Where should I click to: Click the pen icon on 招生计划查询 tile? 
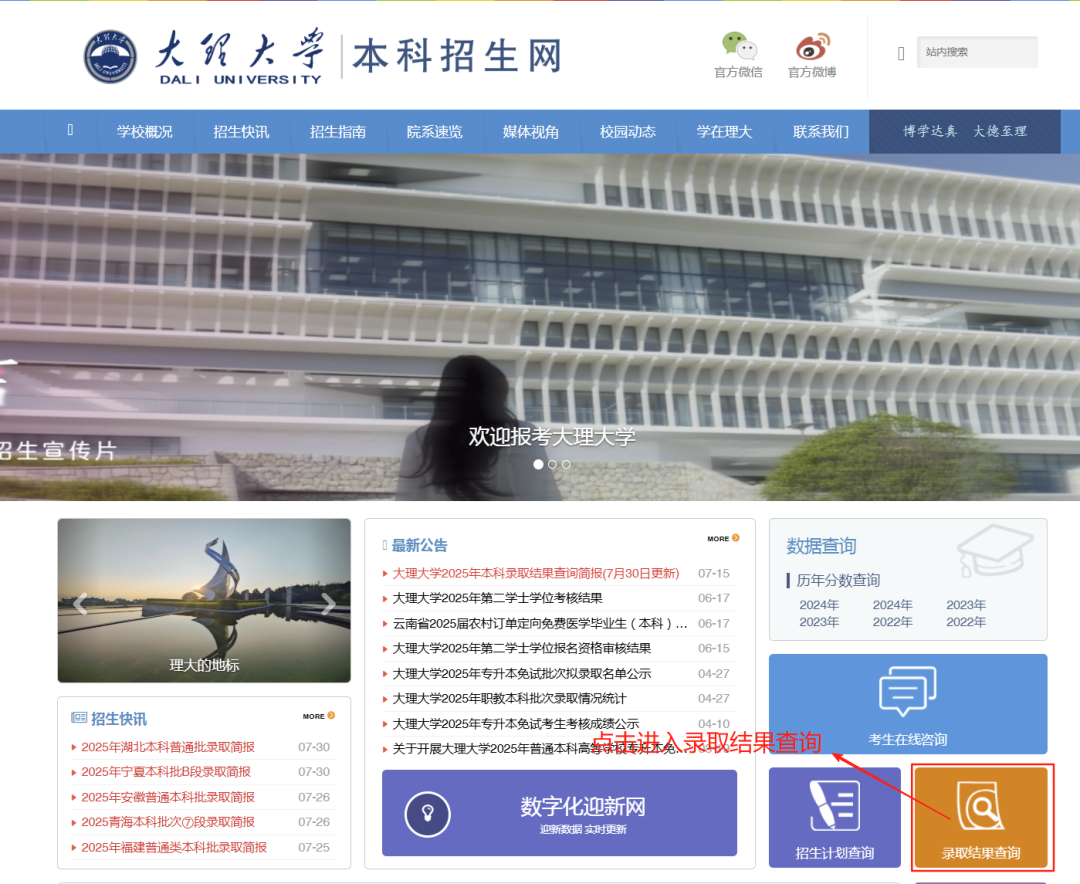(833, 803)
